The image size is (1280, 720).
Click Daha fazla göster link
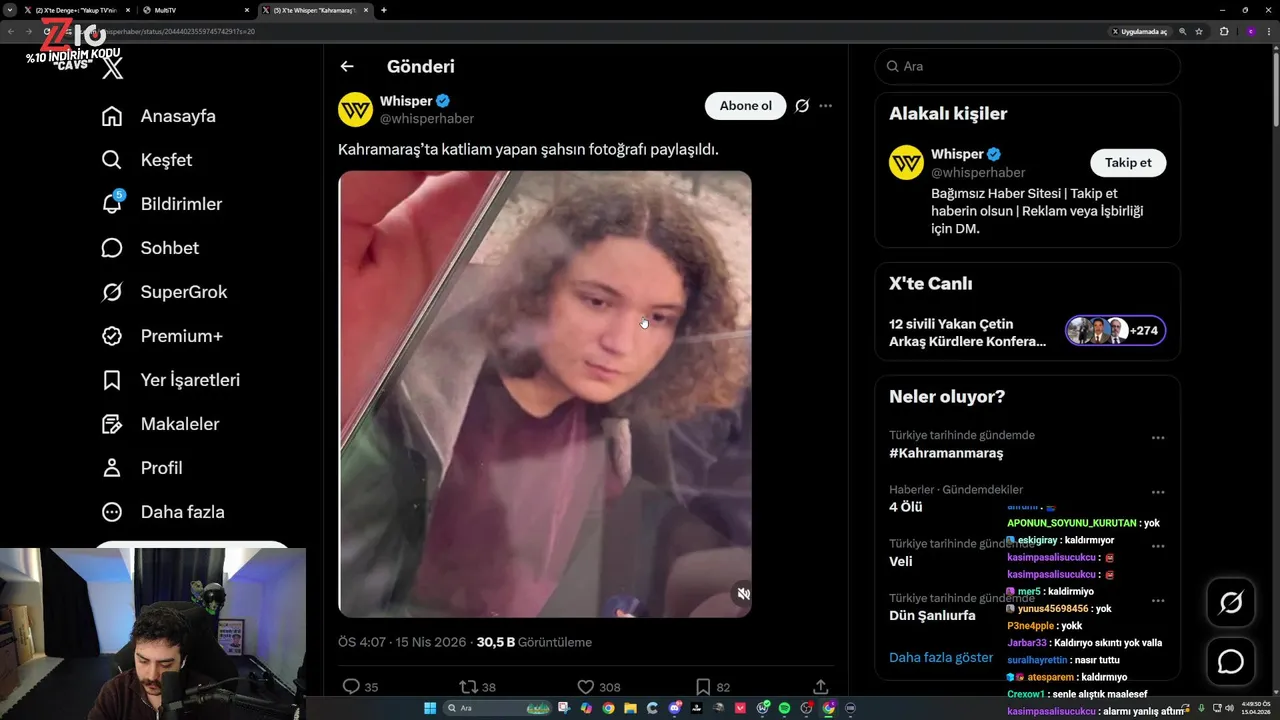click(941, 657)
